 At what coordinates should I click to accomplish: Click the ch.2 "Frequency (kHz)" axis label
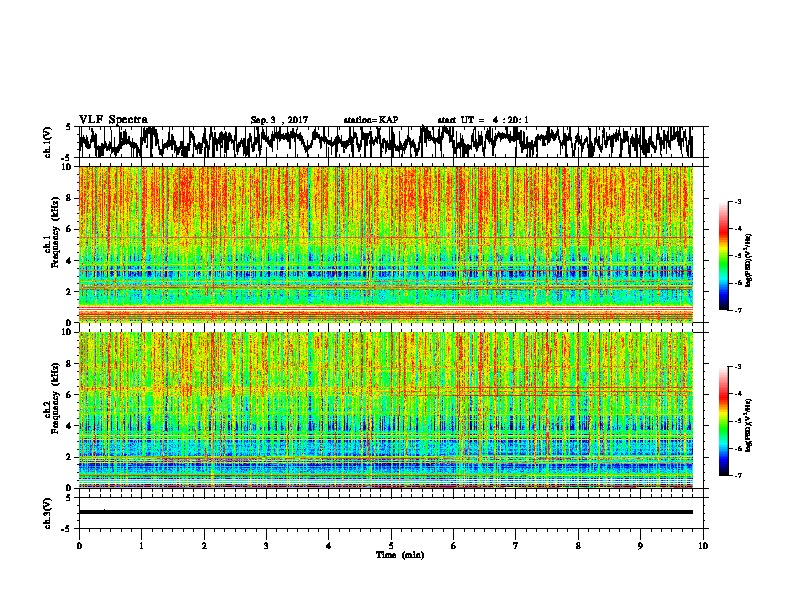[x=55, y=398]
